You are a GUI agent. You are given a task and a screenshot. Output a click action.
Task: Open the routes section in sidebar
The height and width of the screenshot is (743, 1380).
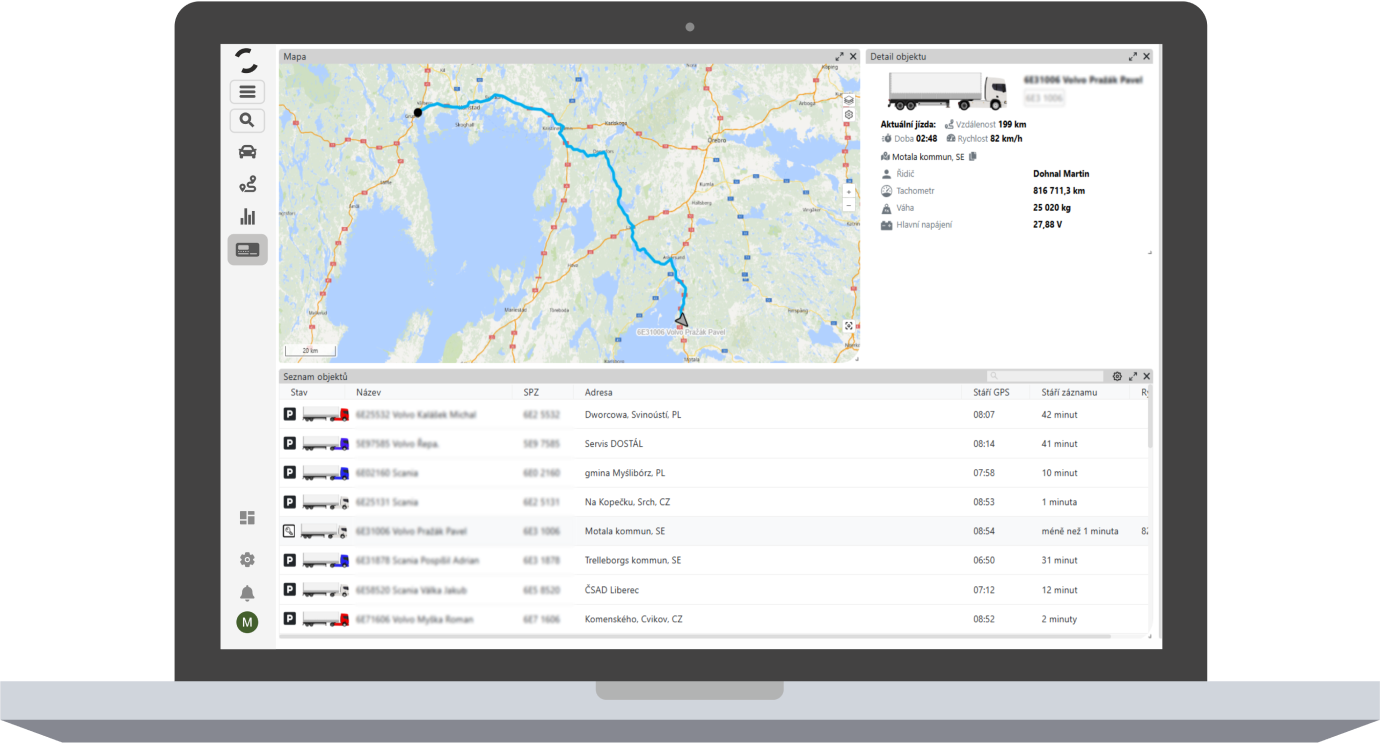[x=247, y=184]
